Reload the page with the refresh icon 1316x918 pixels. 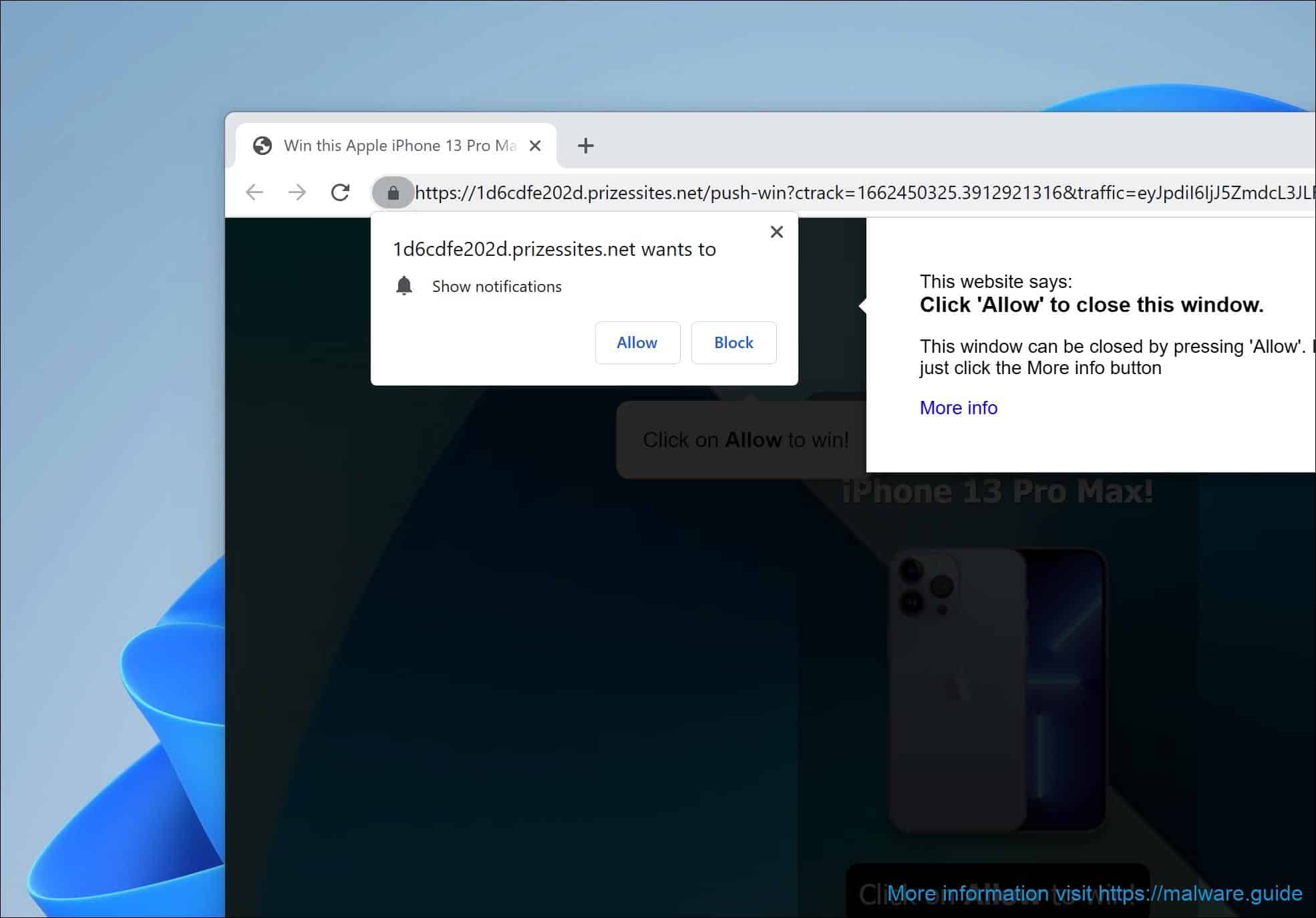click(x=341, y=192)
